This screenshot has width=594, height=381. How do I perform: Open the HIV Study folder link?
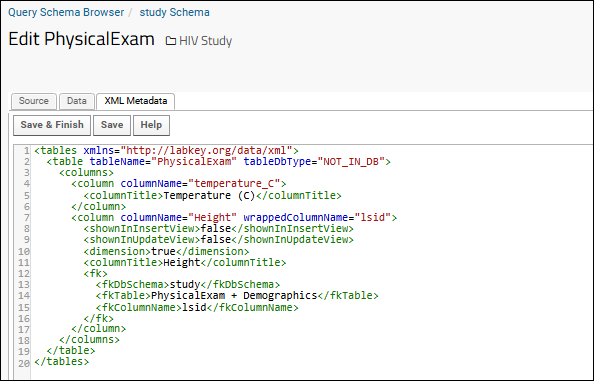[x=205, y=41]
